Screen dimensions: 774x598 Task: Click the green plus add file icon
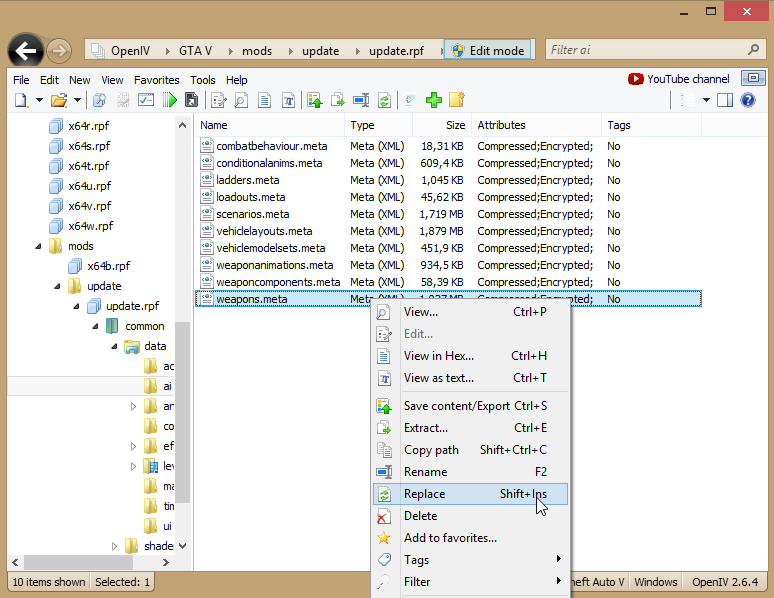[x=434, y=100]
